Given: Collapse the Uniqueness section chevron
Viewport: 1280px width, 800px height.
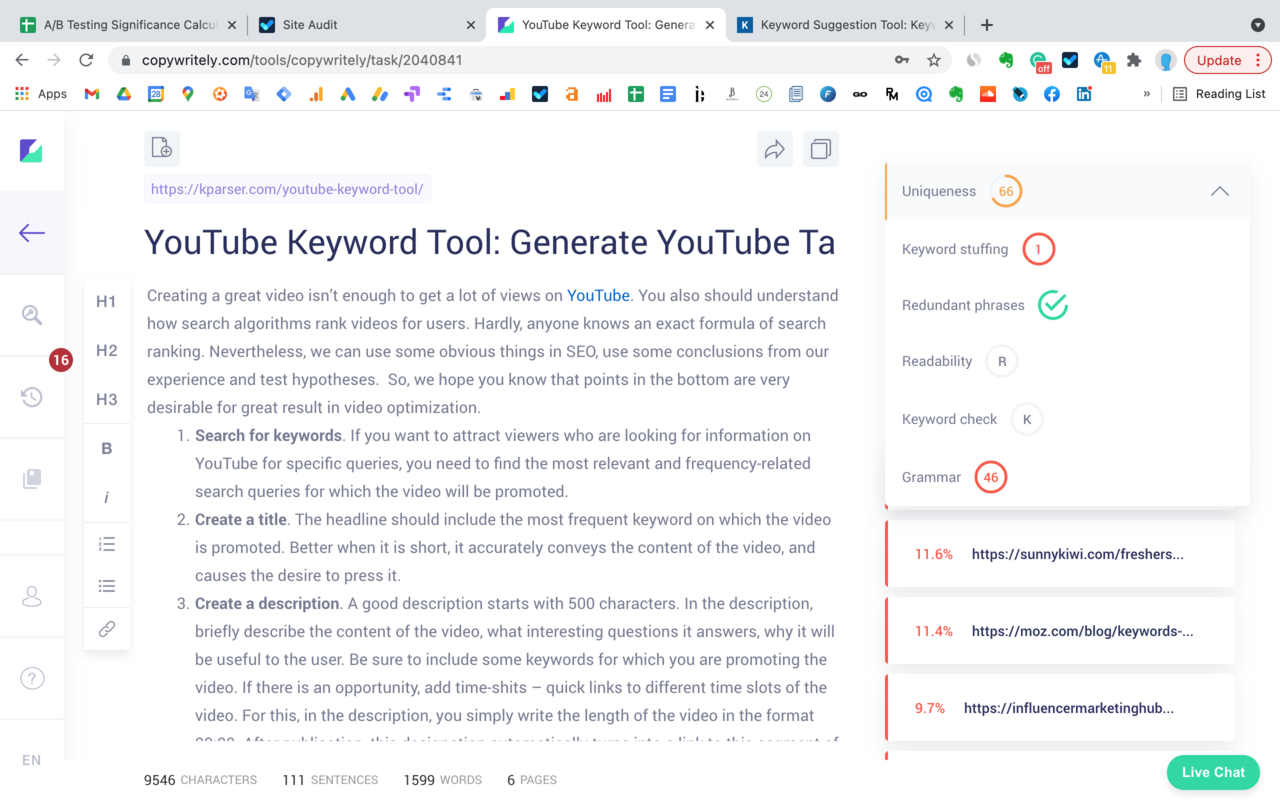Looking at the screenshot, I should coord(1219,190).
